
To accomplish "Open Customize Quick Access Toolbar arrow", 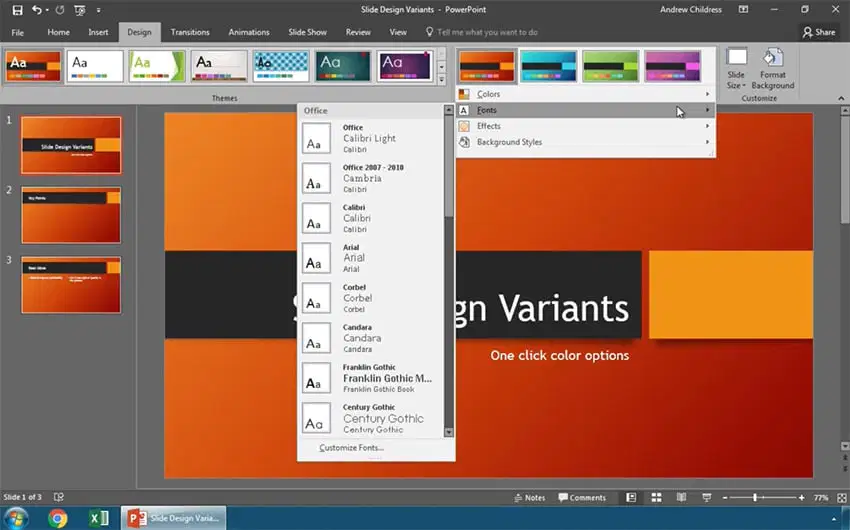I will click(98, 10).
